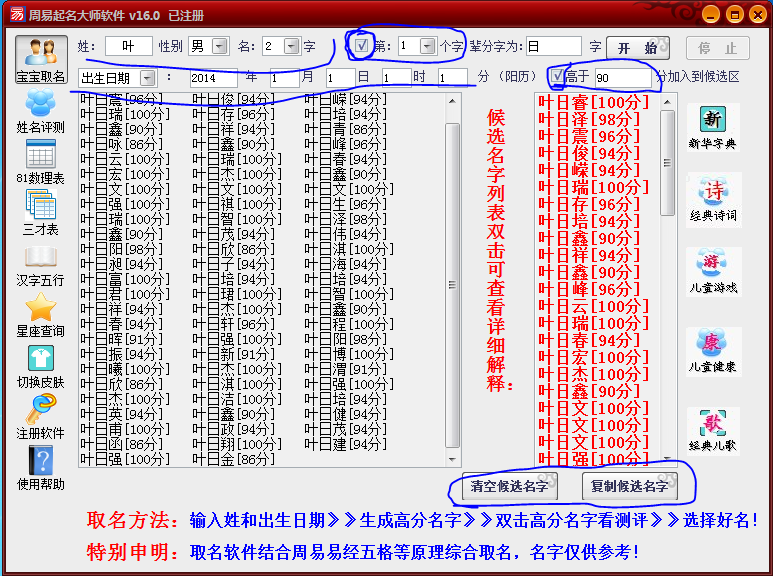Image resolution: width=773 pixels, height=576 pixels.
Task: Open the 新华字典 dictionary icon
Action: click(x=712, y=125)
